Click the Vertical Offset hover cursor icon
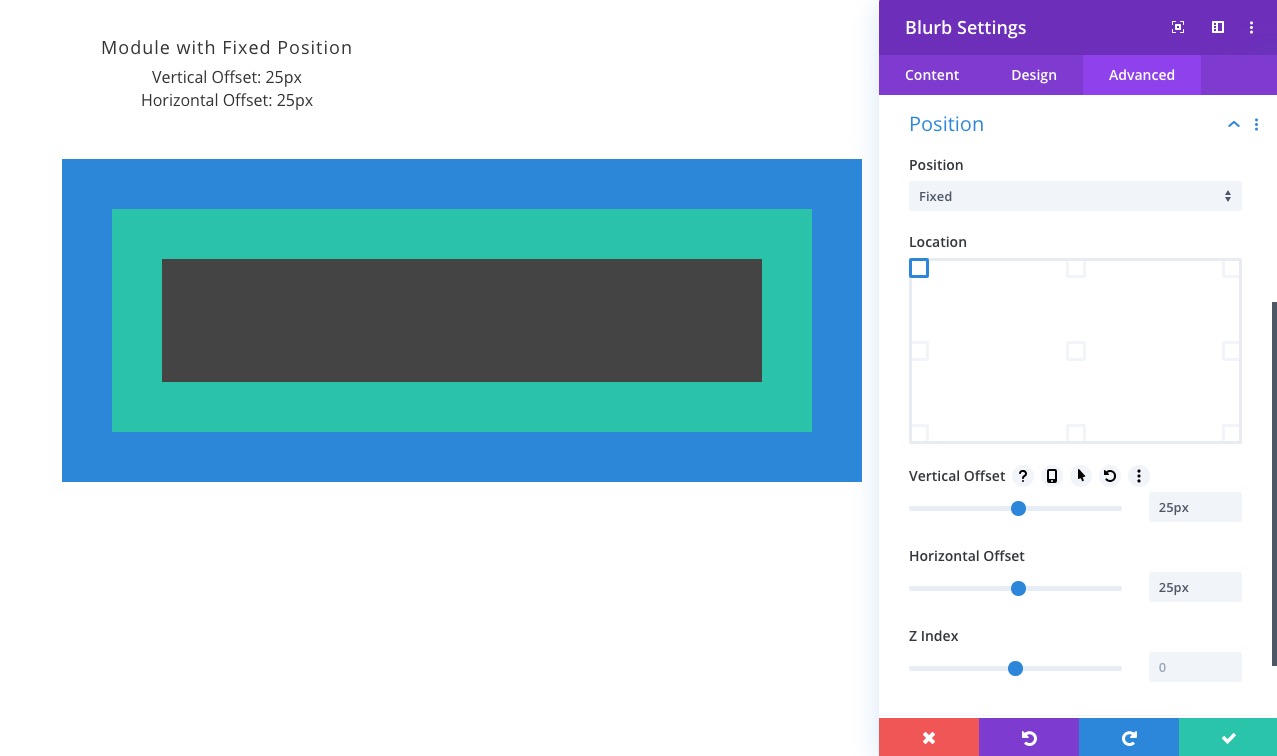Viewport: 1277px width, 756px height. pyautogui.click(x=1081, y=476)
